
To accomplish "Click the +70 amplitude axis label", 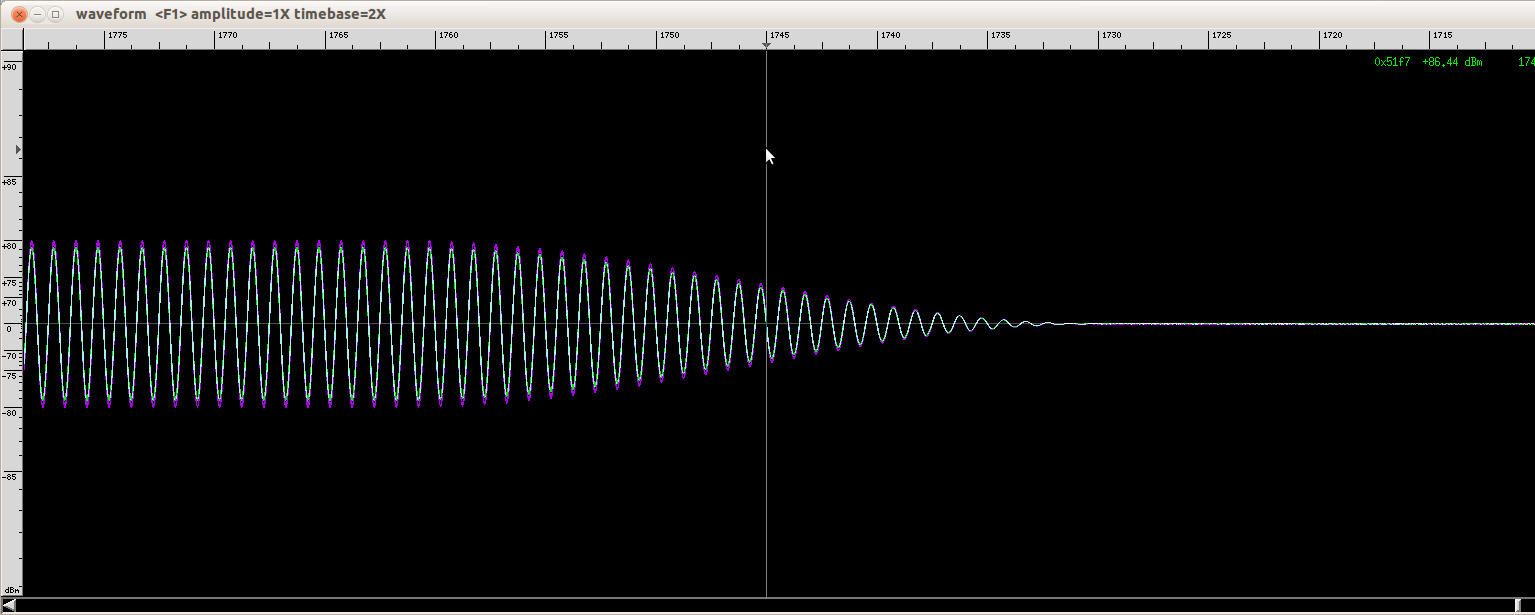I will (x=10, y=302).
